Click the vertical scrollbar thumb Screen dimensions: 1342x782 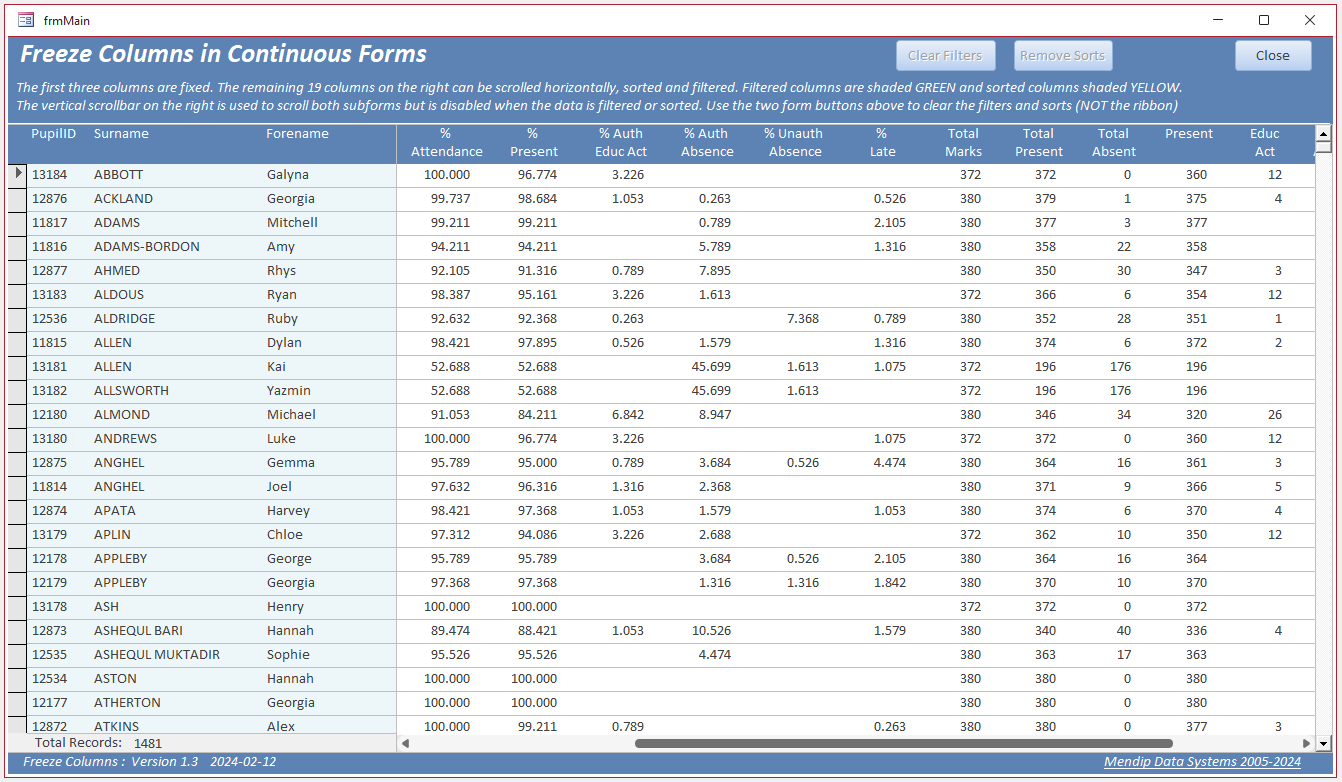pyautogui.click(x=1324, y=147)
